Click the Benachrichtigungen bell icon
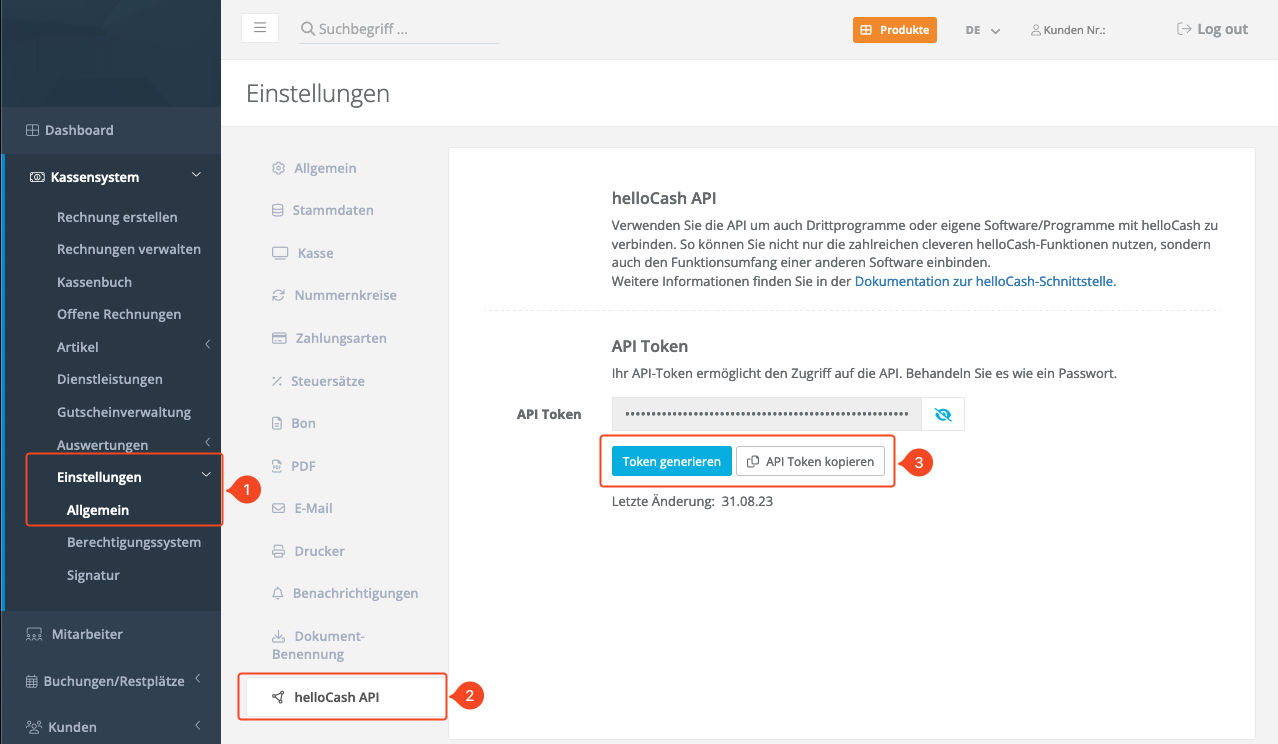The width and height of the screenshot is (1278, 744). click(278, 593)
